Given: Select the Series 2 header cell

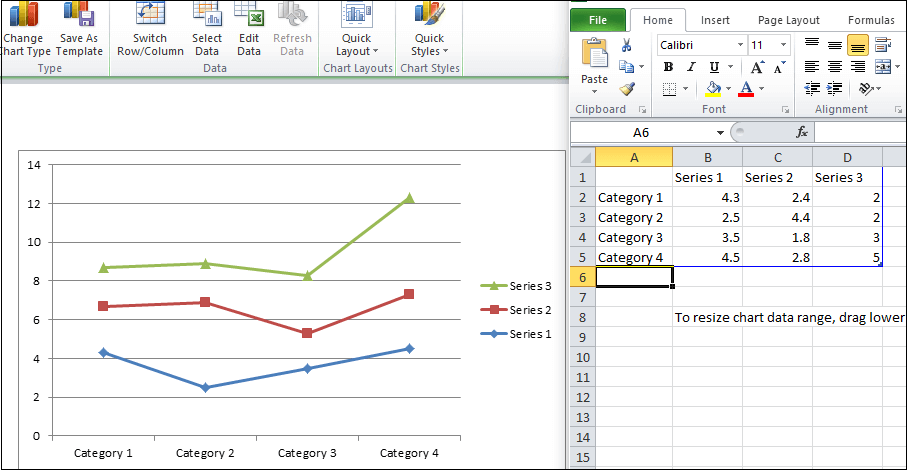Looking at the screenshot, I should (x=777, y=177).
